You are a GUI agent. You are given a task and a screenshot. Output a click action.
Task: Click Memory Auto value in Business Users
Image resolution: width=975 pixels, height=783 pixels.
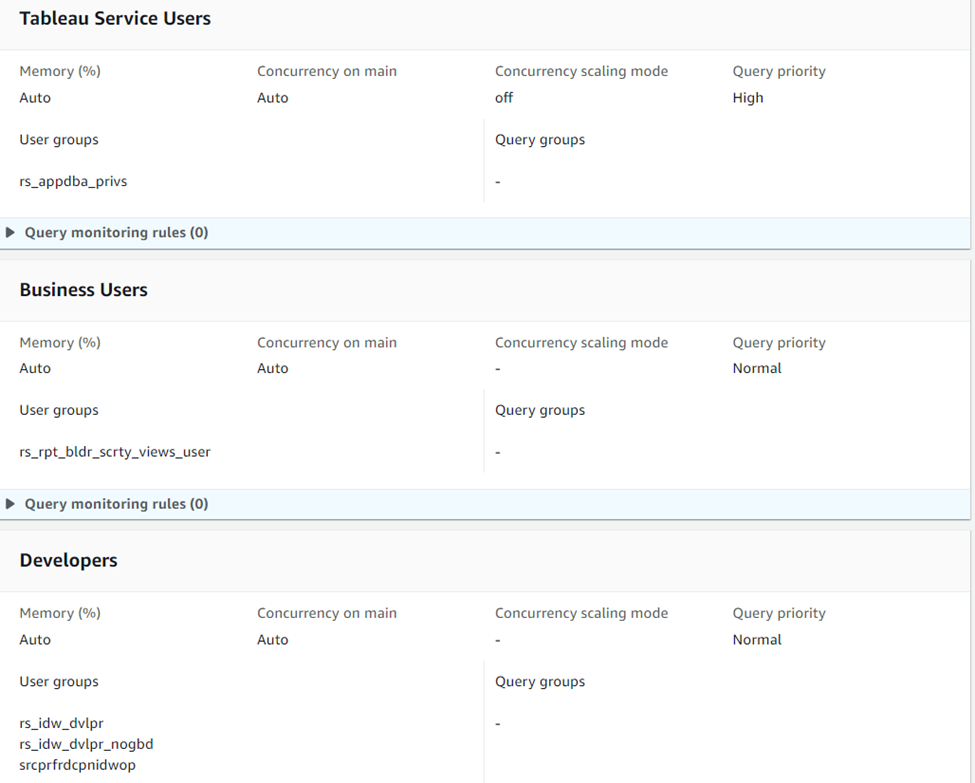coord(35,368)
